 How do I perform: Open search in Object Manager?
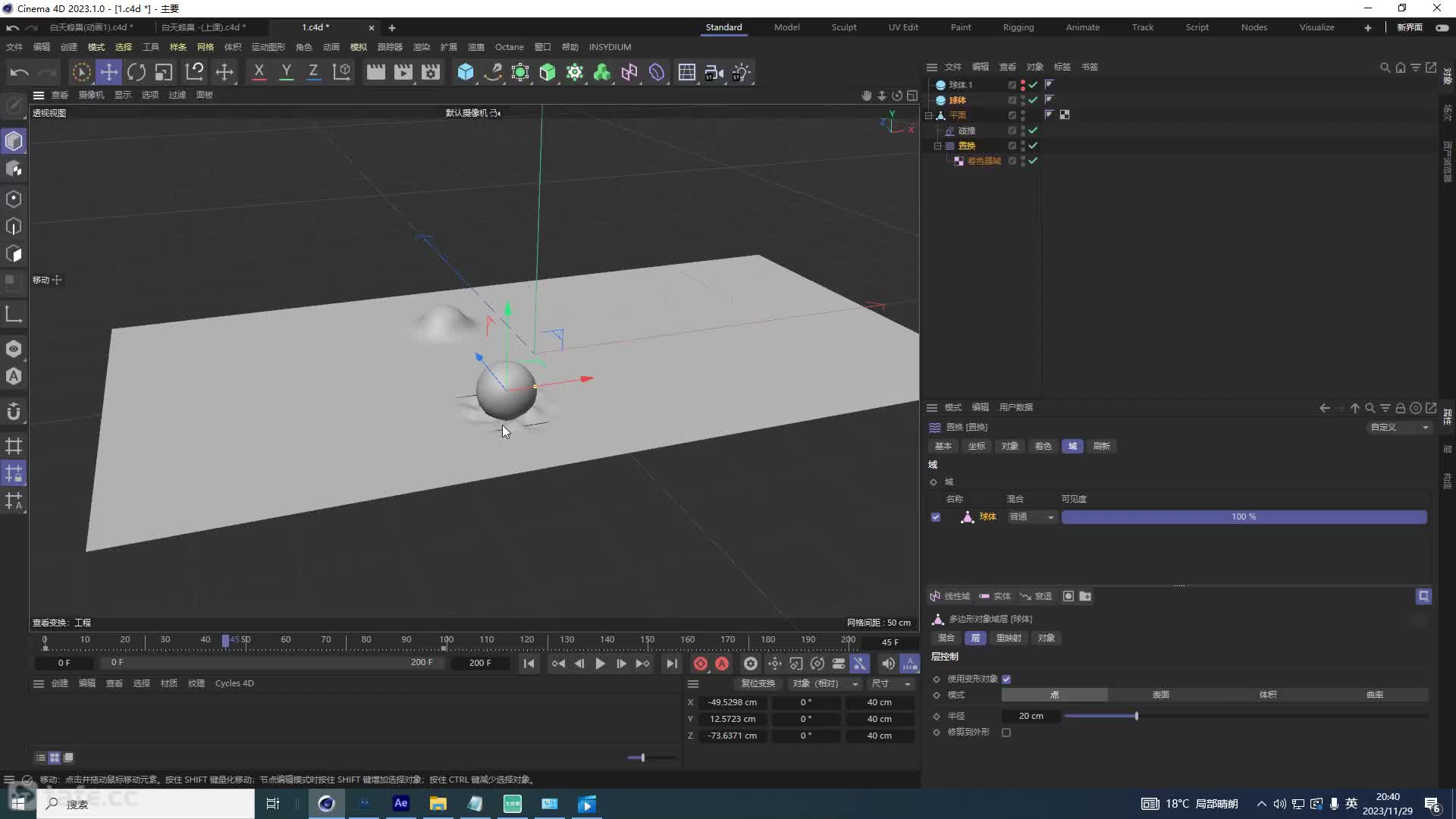point(1385,67)
